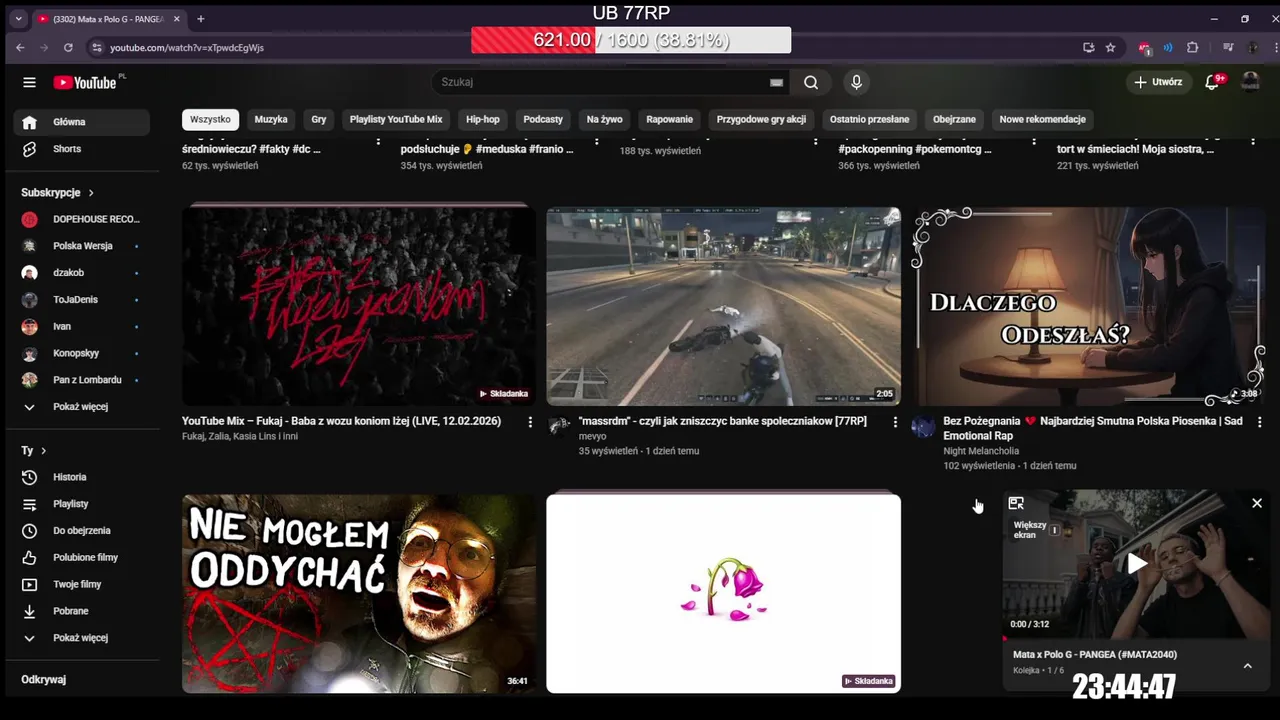Open the Ty section chevron

pos(44,451)
